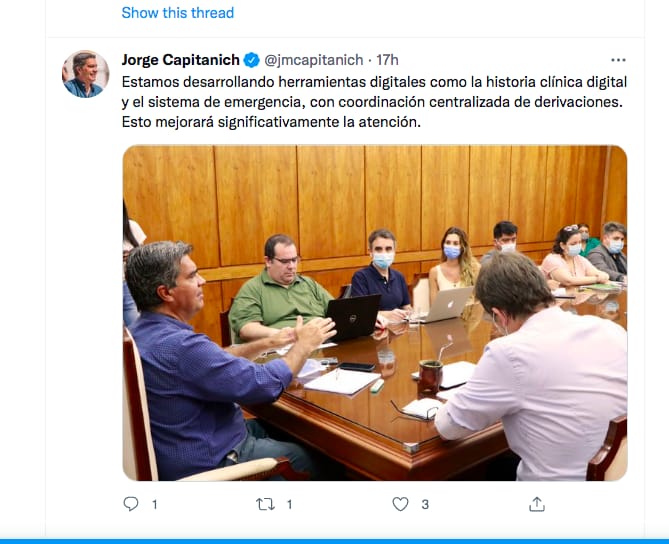Image resolution: width=669 pixels, height=544 pixels.
Task: Retweet this post using the retweet icon
Action: coord(265,504)
